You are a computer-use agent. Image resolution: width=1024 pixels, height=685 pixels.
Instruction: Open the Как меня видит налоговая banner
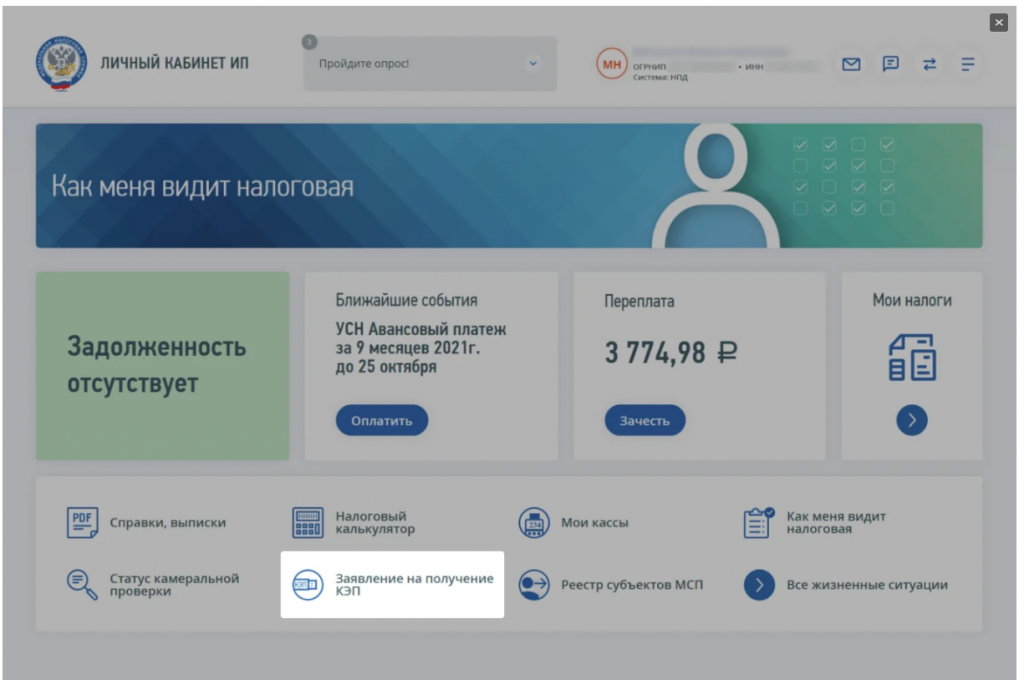point(509,185)
